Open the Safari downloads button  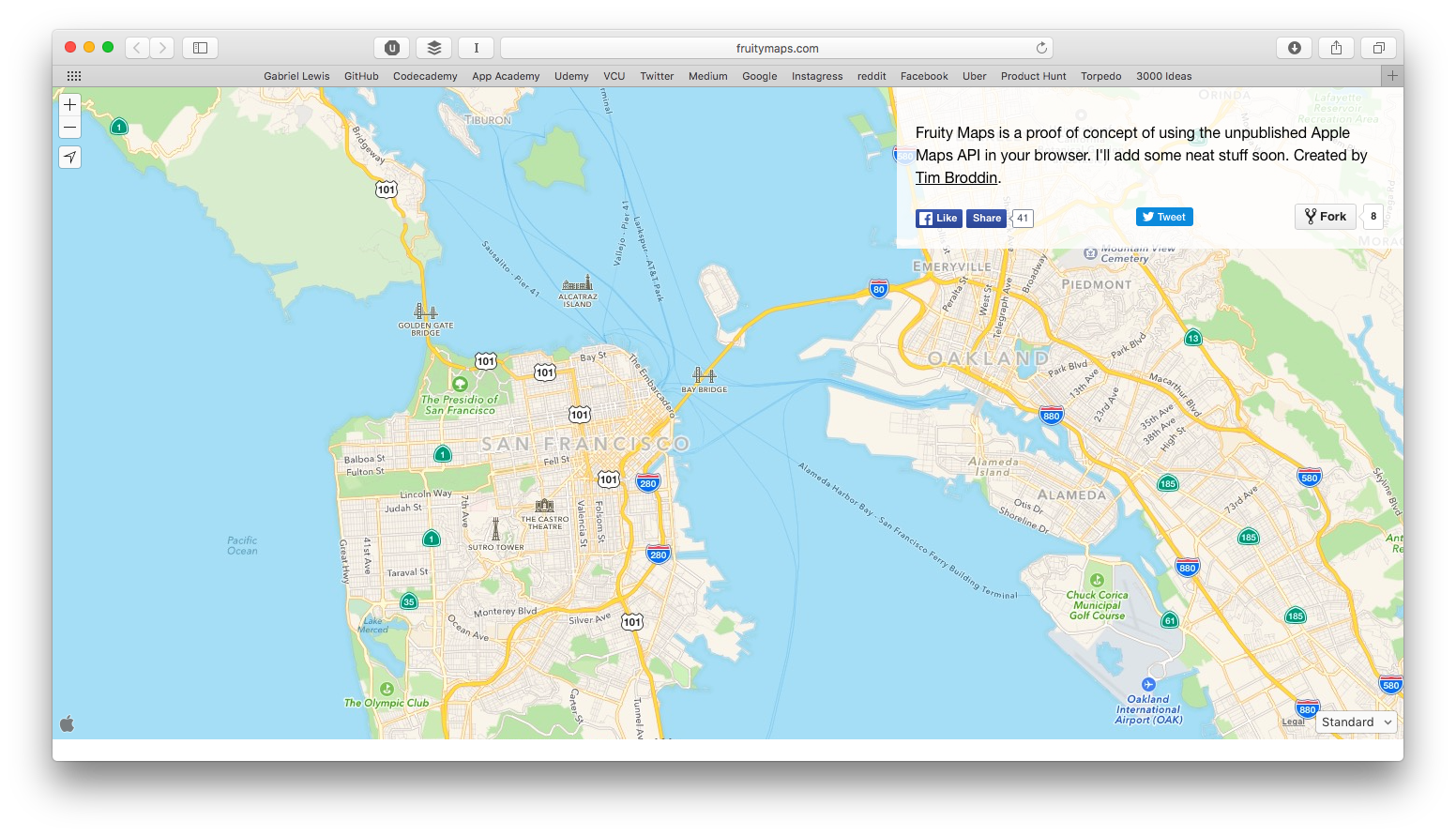point(1295,48)
